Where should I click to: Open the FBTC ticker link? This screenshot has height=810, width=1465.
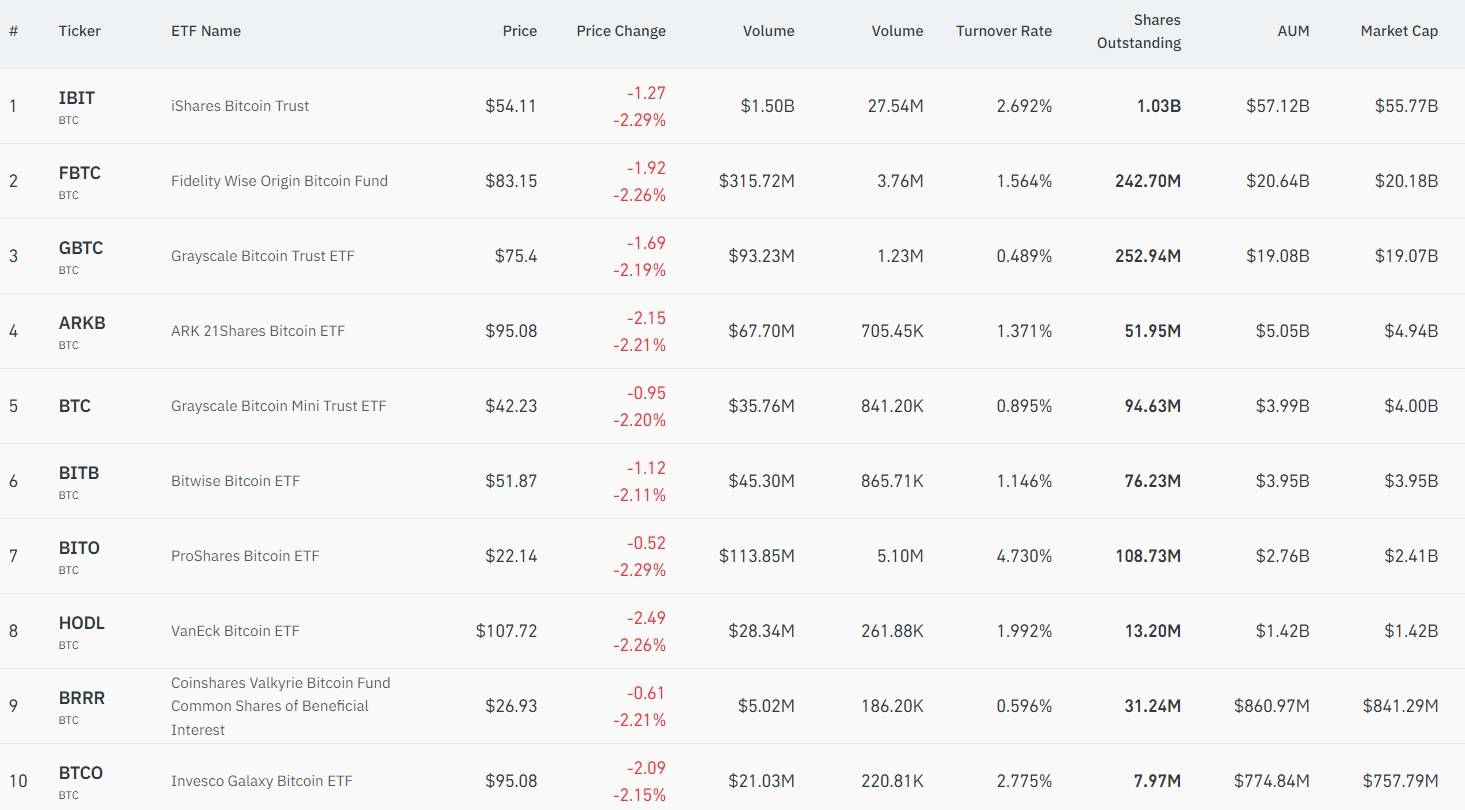tap(80, 173)
